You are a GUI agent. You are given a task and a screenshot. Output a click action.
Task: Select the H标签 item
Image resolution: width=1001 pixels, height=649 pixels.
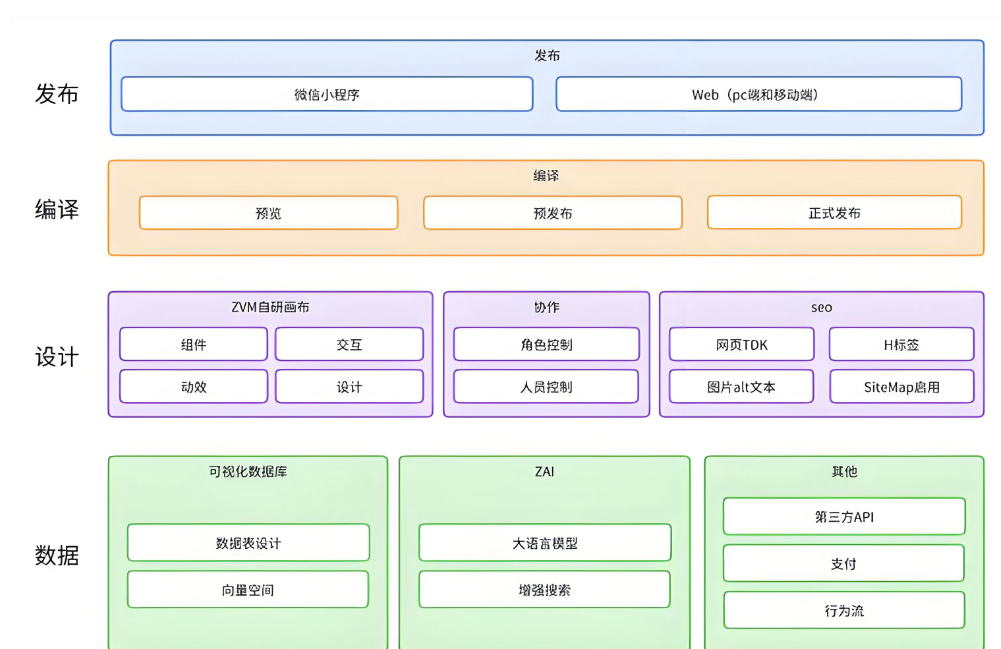[901, 344]
